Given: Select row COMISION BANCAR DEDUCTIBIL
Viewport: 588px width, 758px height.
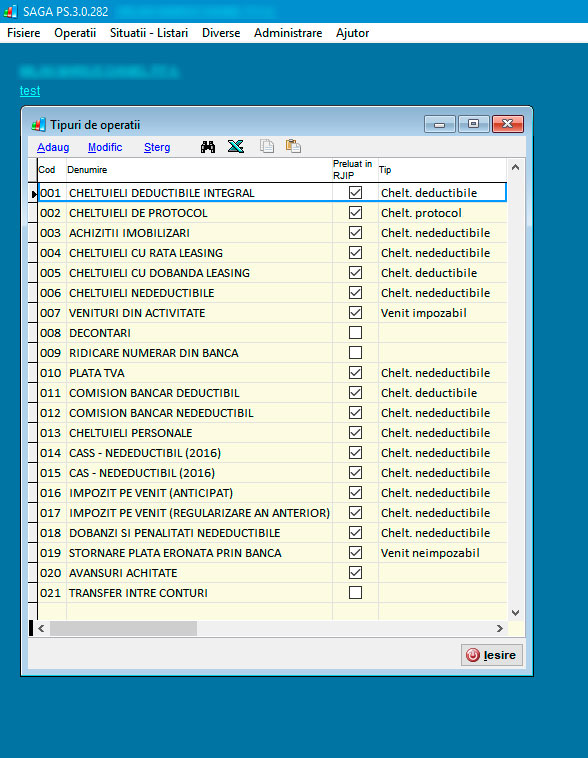Looking at the screenshot, I should pos(272,393).
